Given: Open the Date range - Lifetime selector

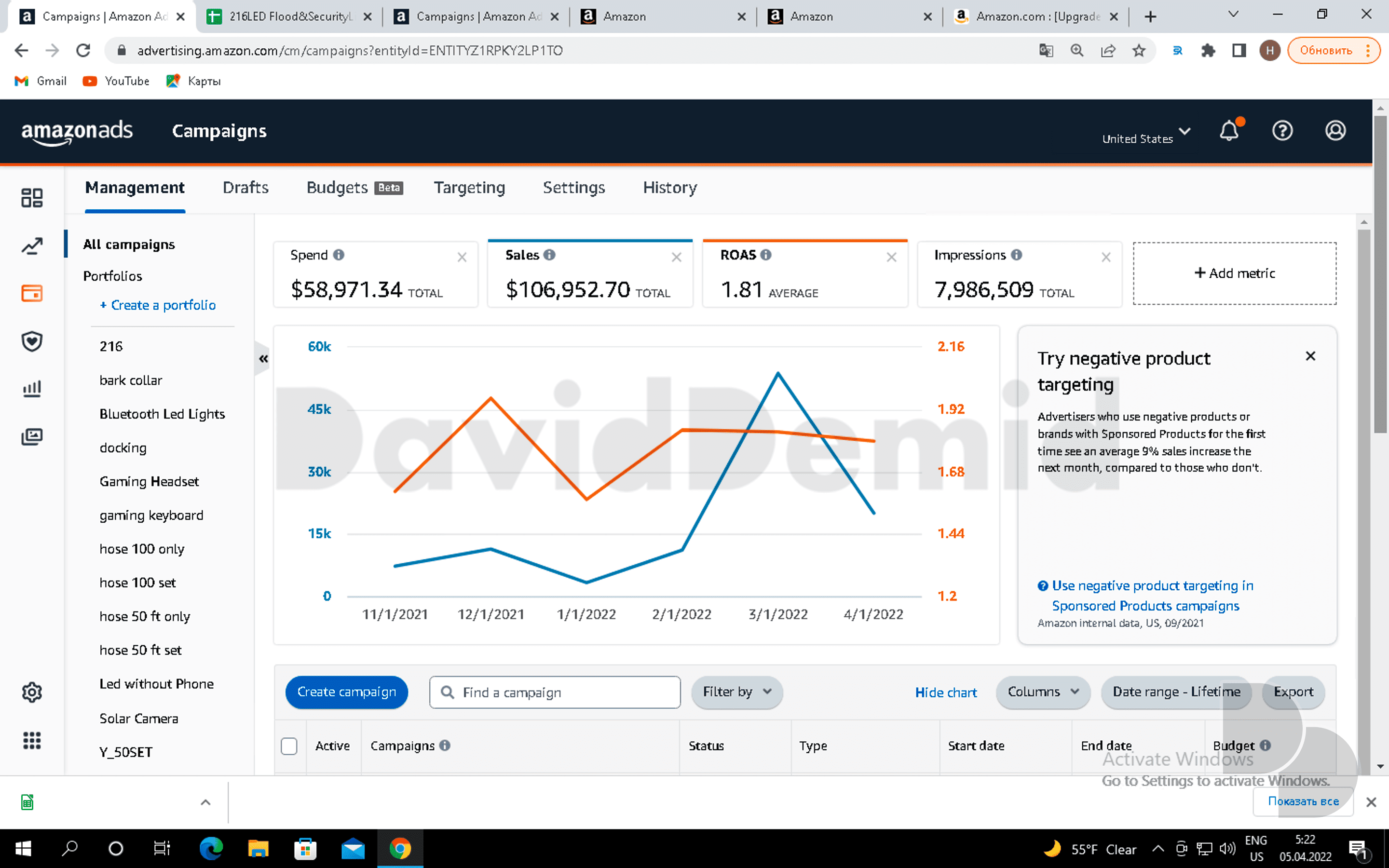Looking at the screenshot, I should point(1176,692).
